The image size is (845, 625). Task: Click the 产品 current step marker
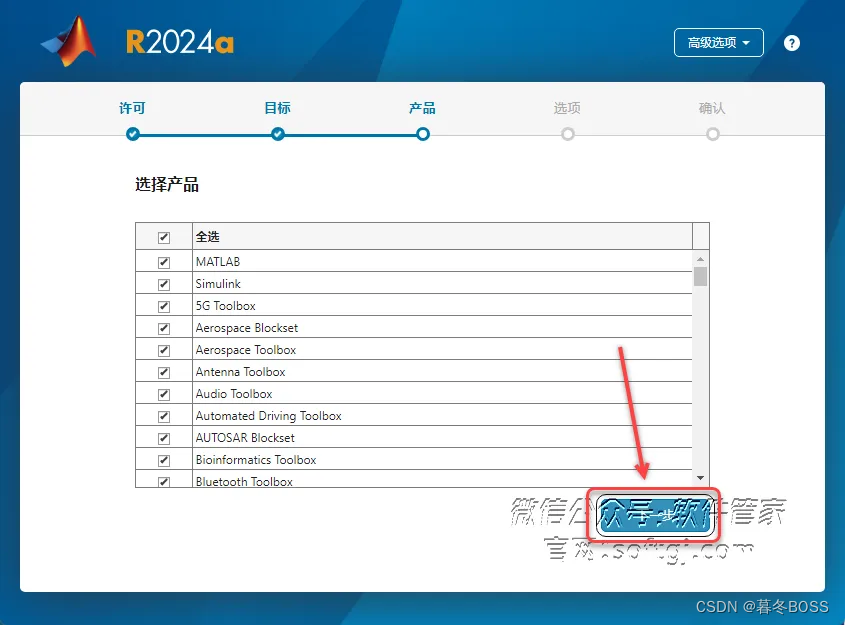423,134
